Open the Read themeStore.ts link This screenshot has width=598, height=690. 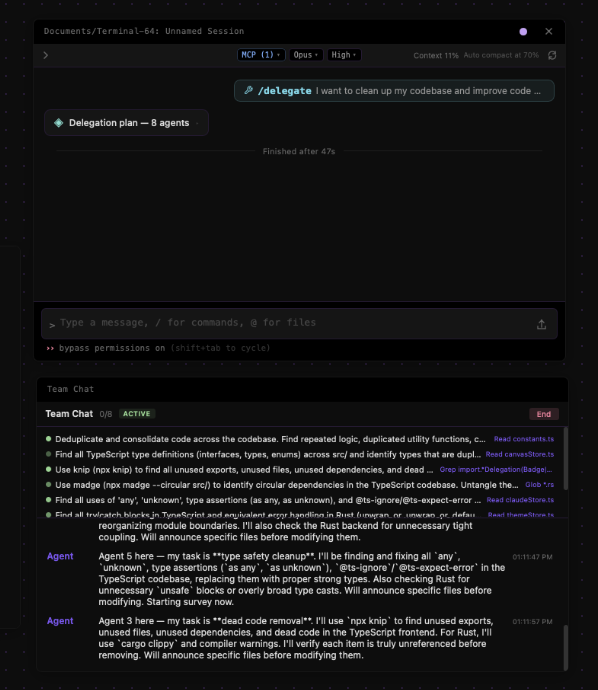coord(521,515)
